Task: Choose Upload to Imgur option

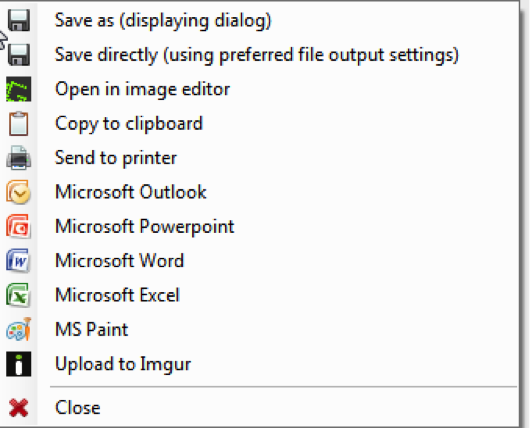Action: click(123, 364)
